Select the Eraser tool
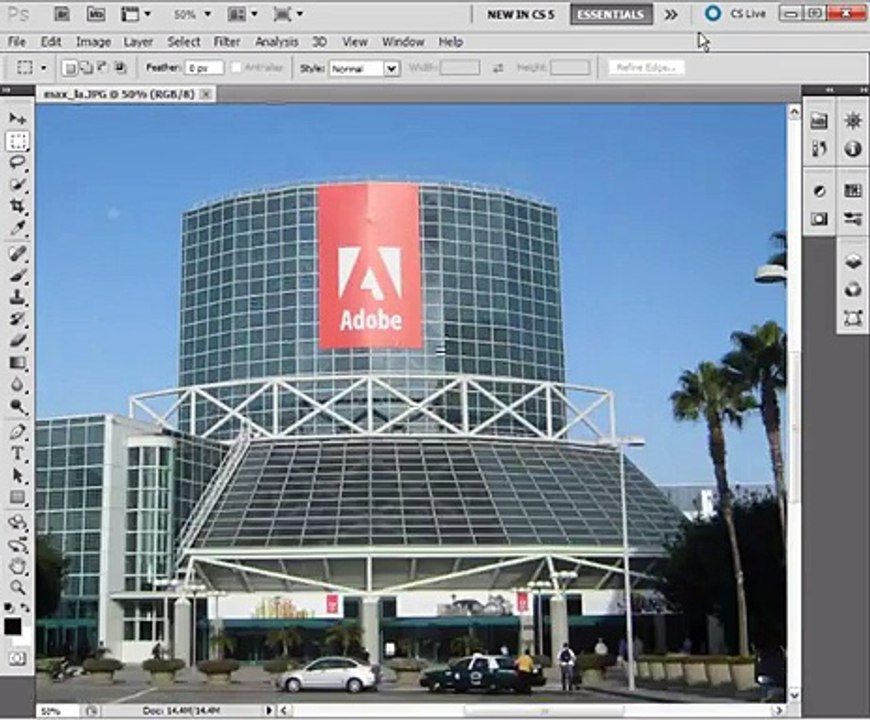This screenshot has height=720, width=870. coord(17,341)
